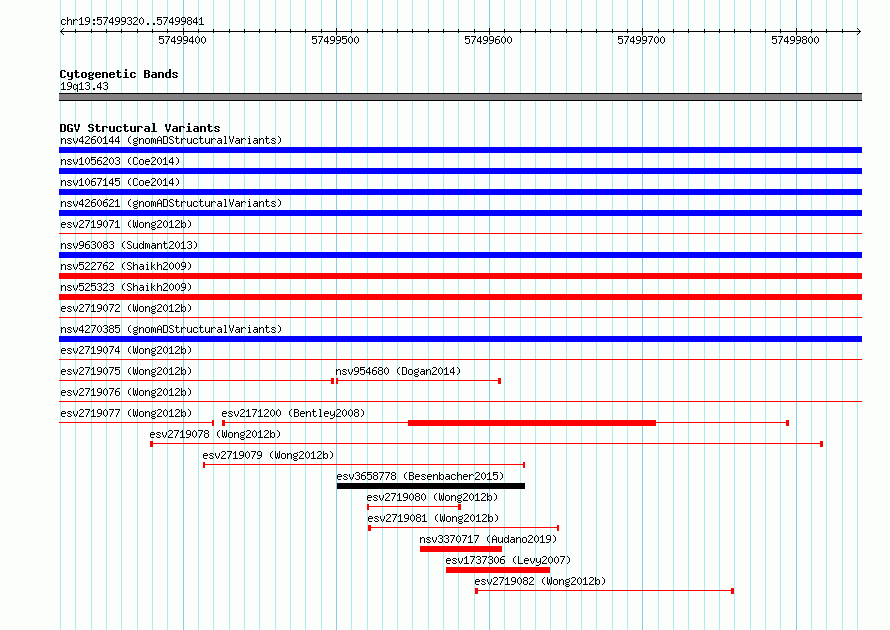Click the thin red line under nsv954680
Screen dimensions: 890x630
click(418, 381)
